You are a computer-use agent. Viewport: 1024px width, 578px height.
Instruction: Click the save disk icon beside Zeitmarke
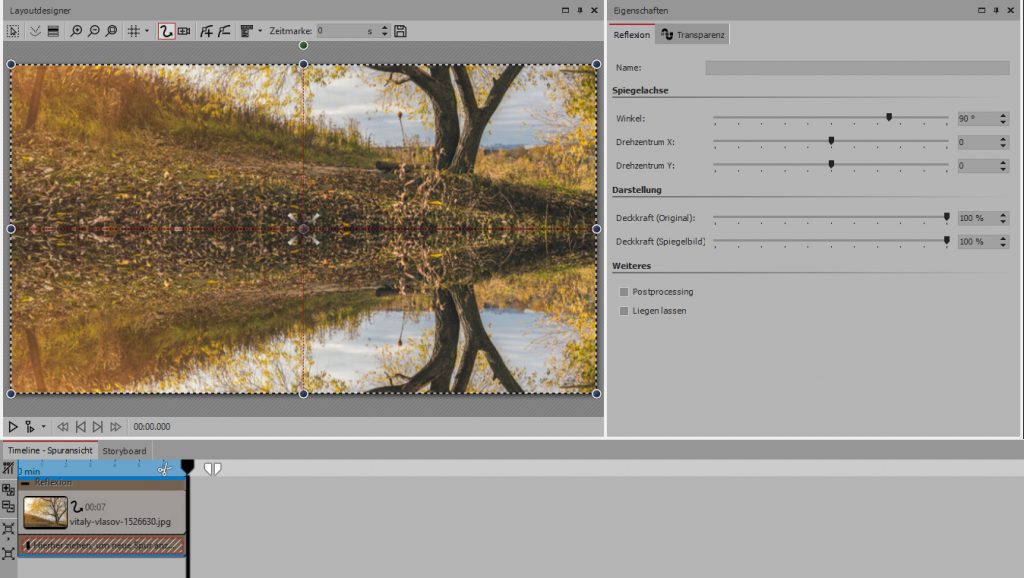pos(400,32)
